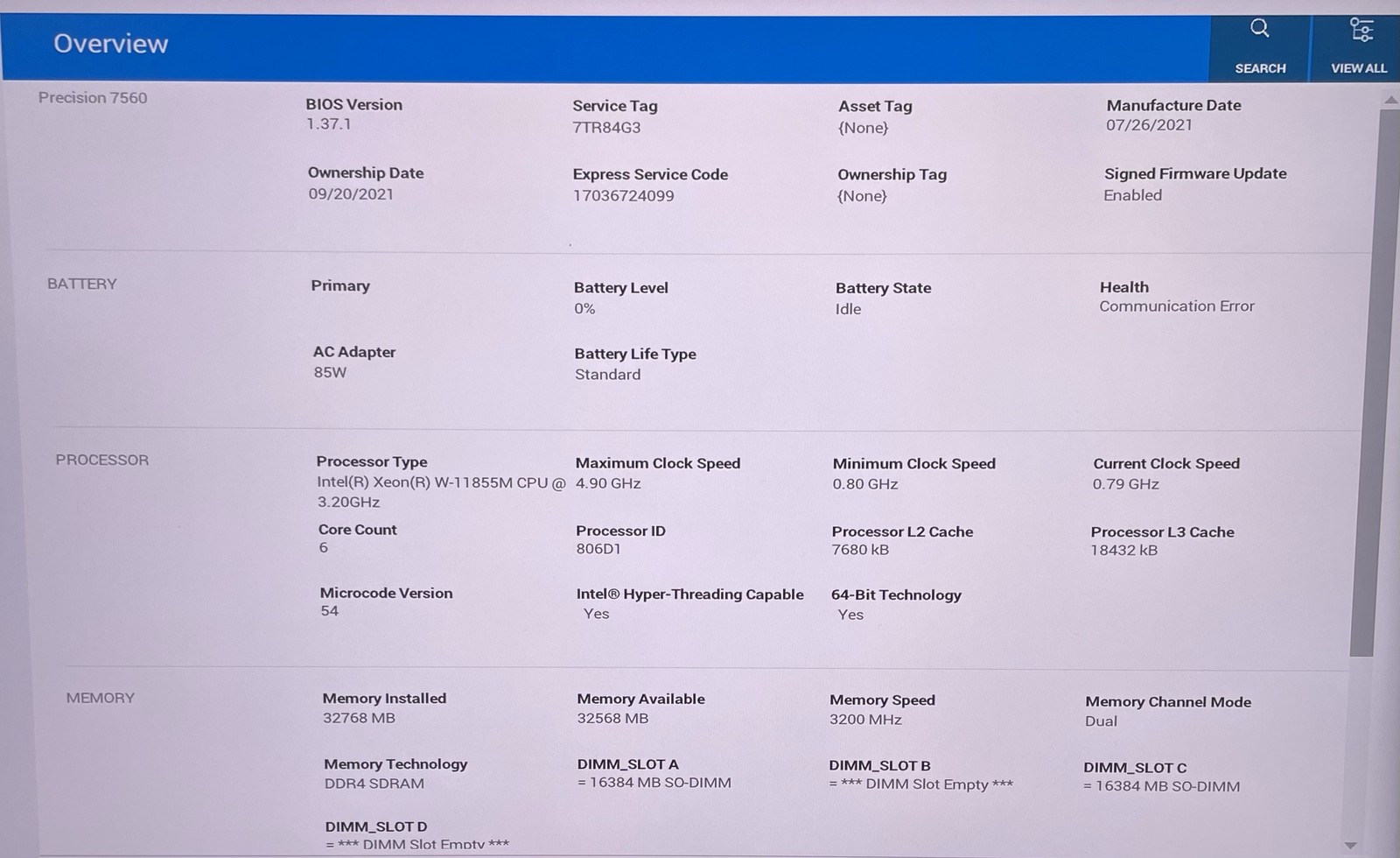Select Maximum Clock Speed 4.90 GHz
1400x858 pixels.
tap(608, 483)
